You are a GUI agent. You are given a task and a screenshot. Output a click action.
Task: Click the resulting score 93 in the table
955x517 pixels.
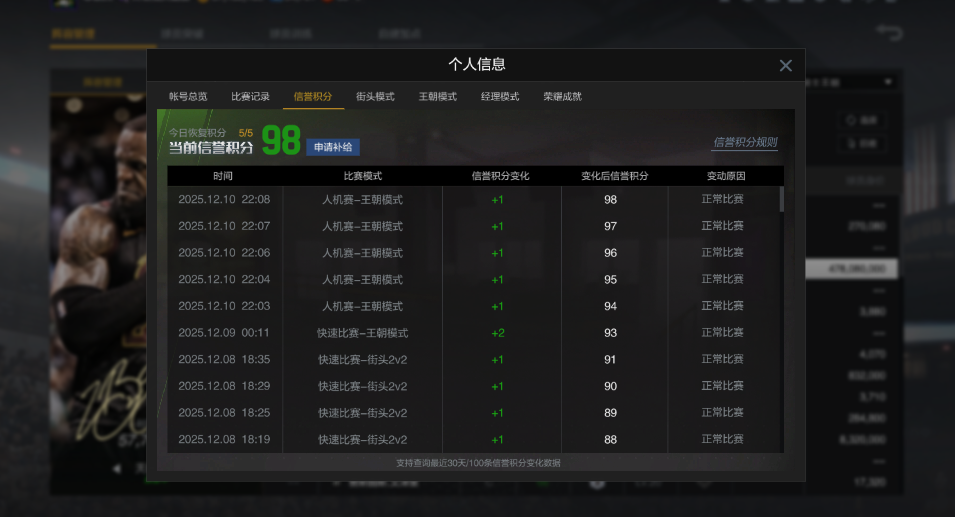[610, 333]
